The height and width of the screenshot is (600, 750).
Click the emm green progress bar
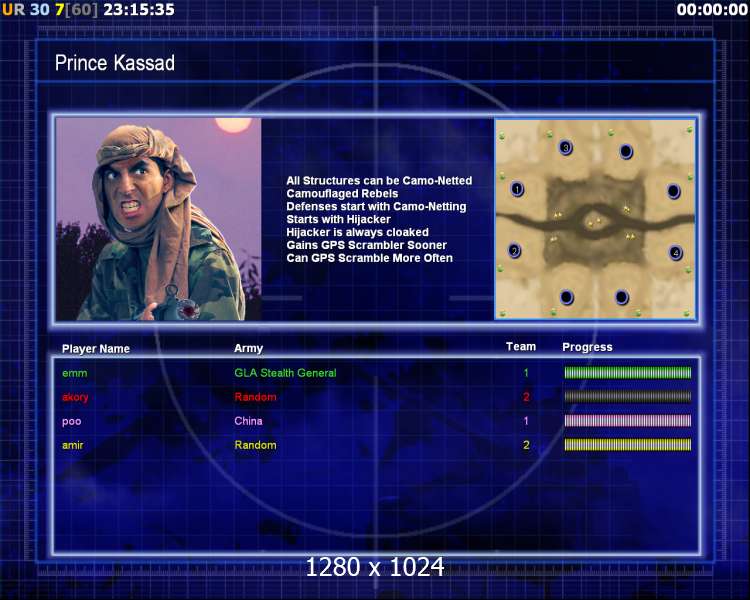(628, 373)
